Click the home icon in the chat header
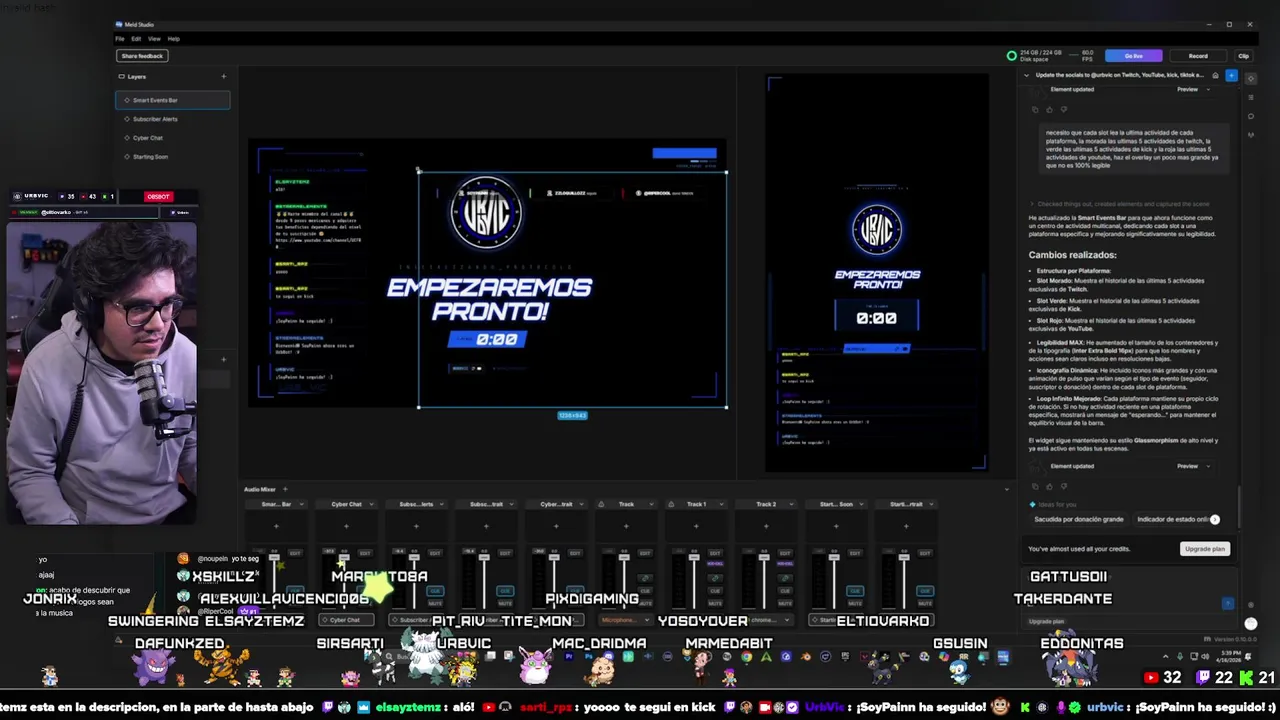This screenshot has width=1280, height=720. 1215,75
